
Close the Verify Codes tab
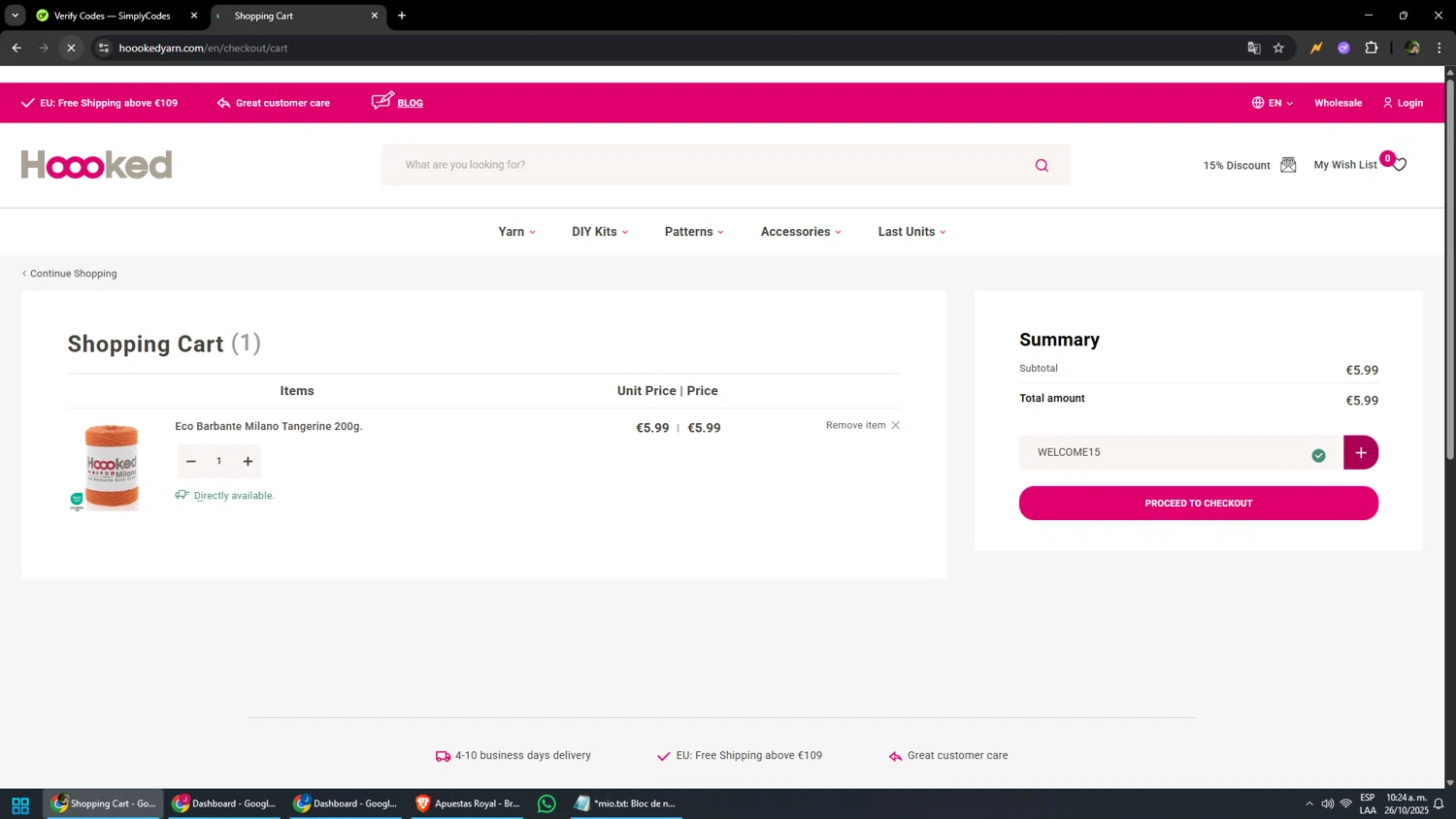coord(194,16)
